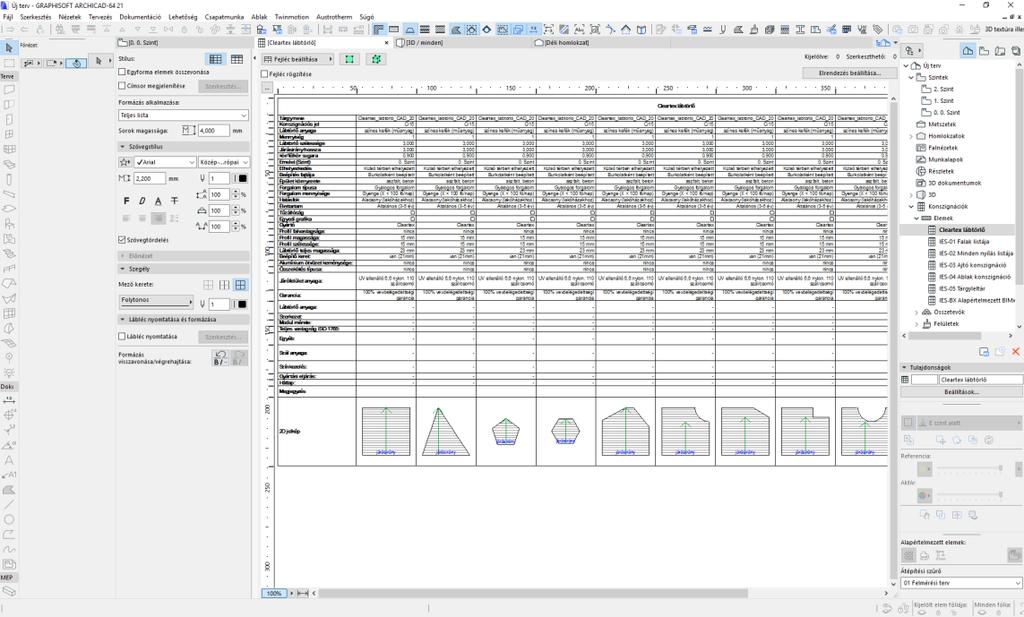Viewport: 1024px width, 617px height.
Task: Activate the bold text style button
Action: [126, 201]
